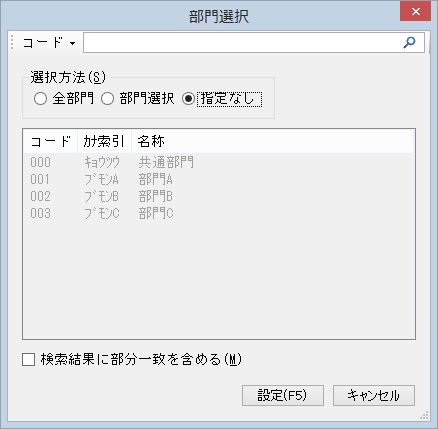Select the 部門C row with code 003
The image size is (438, 429).
pyautogui.click(x=219, y=213)
